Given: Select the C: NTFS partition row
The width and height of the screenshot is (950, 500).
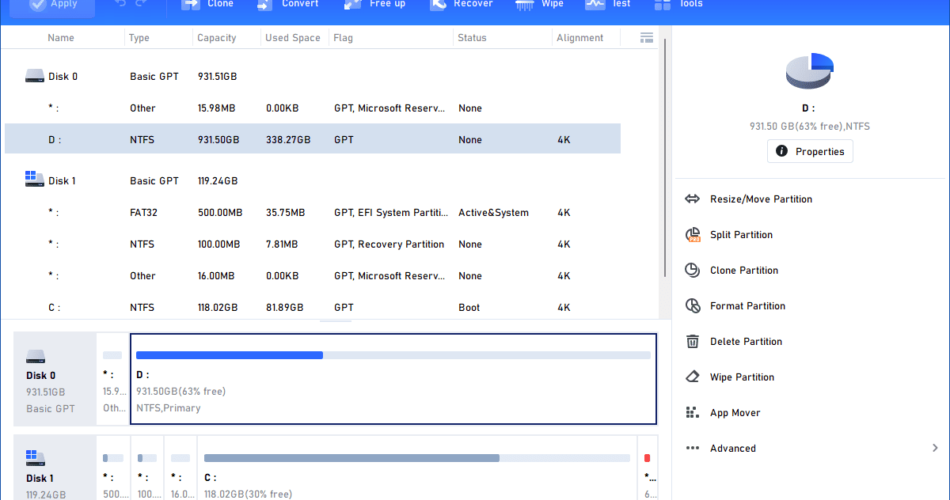Looking at the screenshot, I should (x=313, y=307).
